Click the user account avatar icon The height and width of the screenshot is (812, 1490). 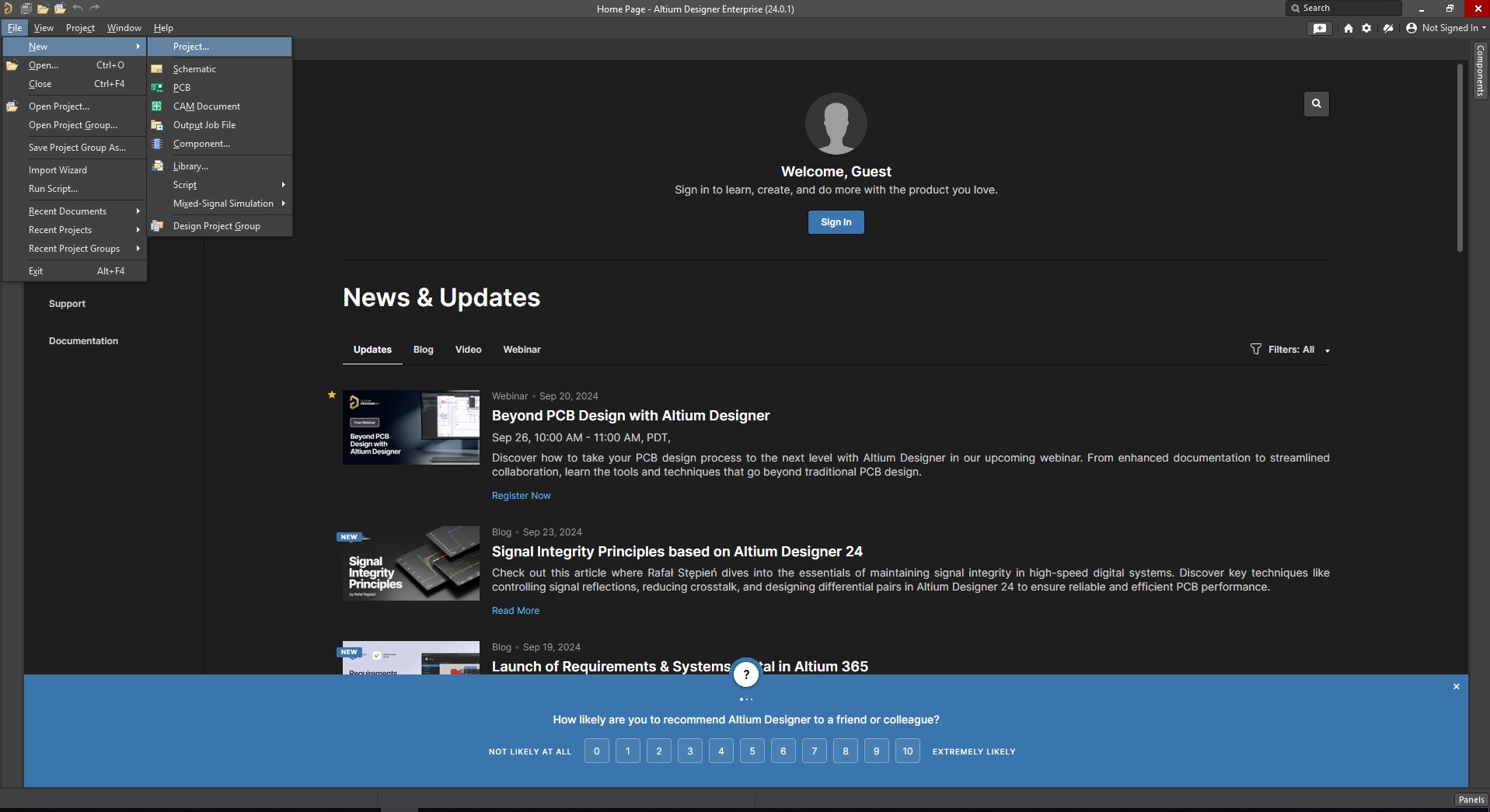pos(1411,28)
